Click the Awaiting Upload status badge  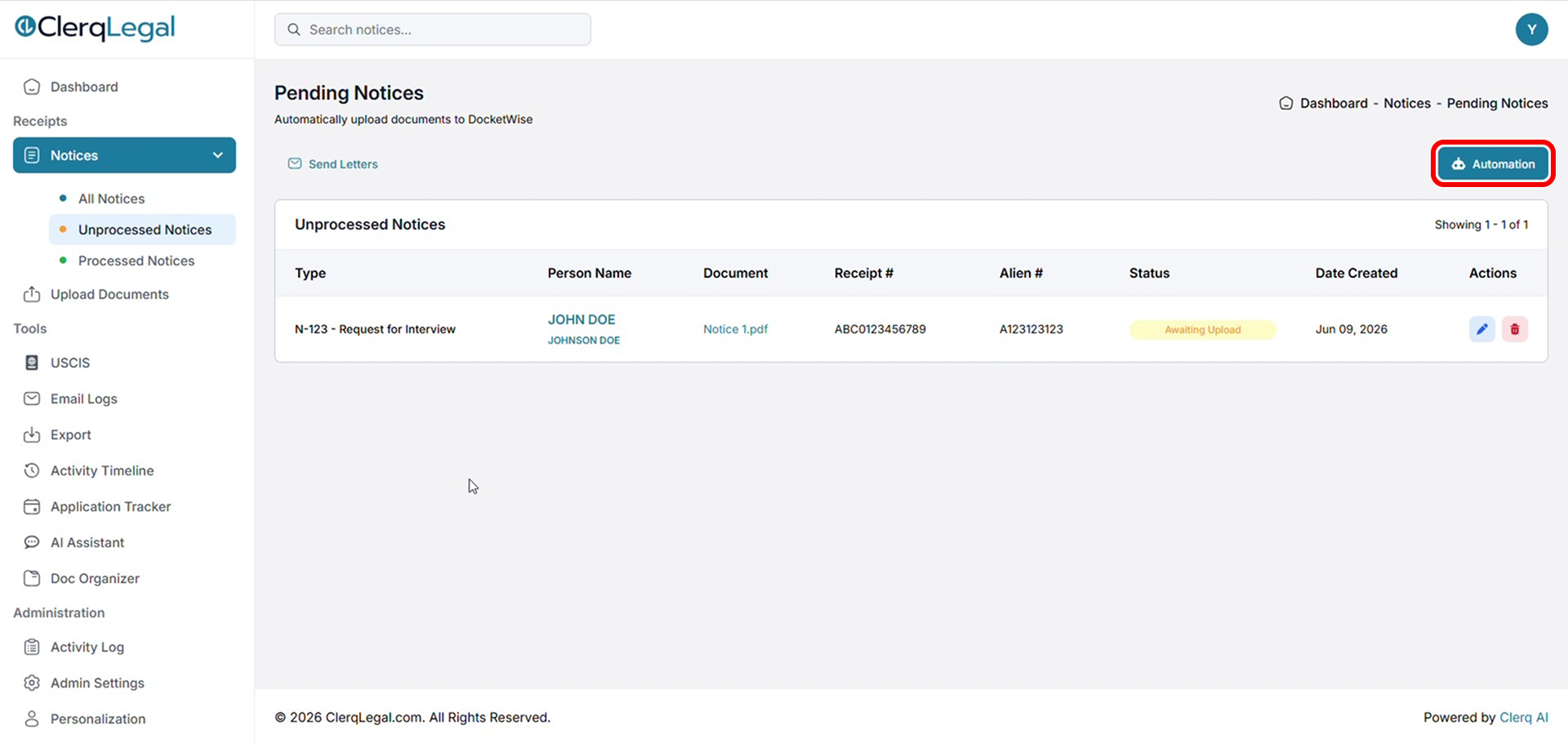[1202, 329]
